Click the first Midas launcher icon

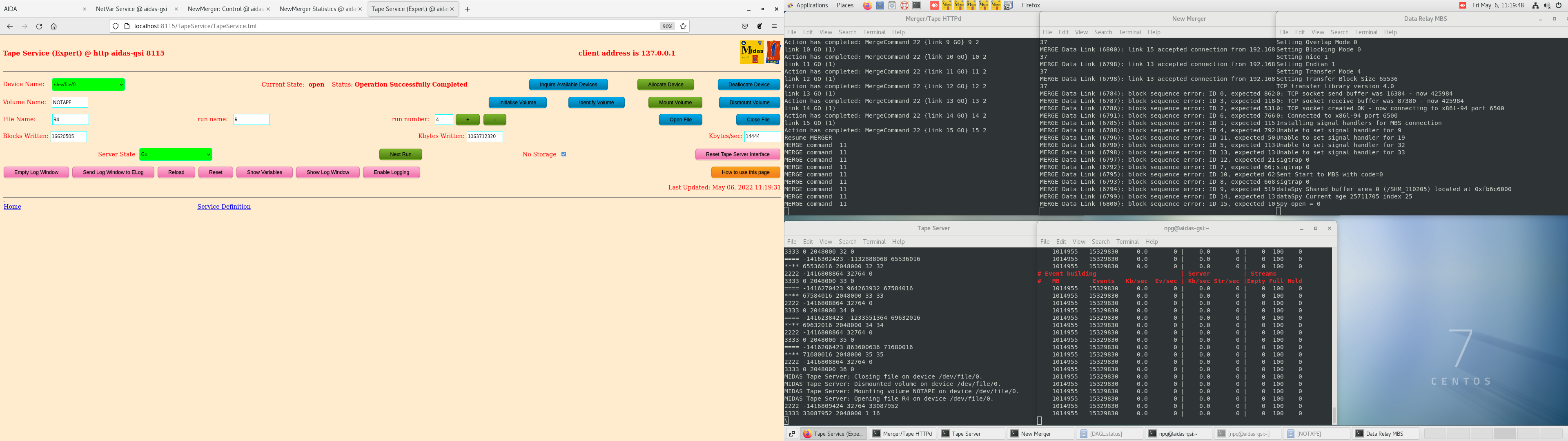(x=947, y=5)
